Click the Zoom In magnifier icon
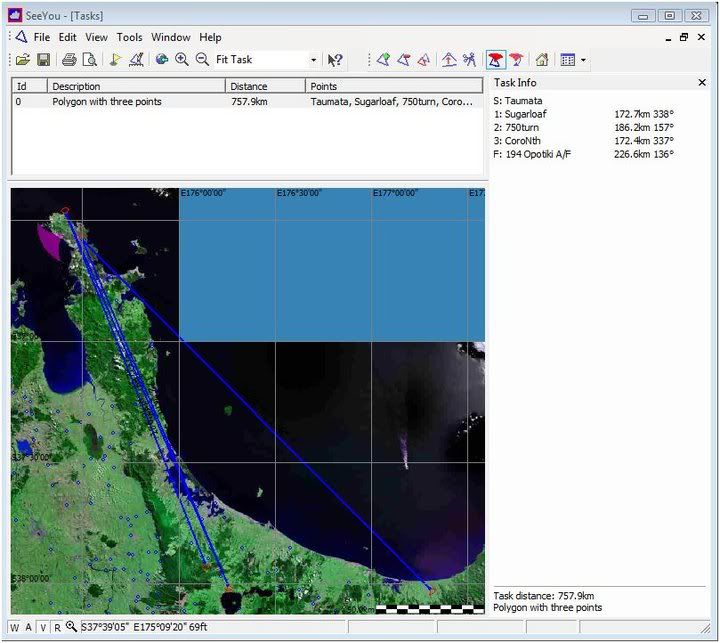The height and width of the screenshot is (643, 720). [x=182, y=60]
